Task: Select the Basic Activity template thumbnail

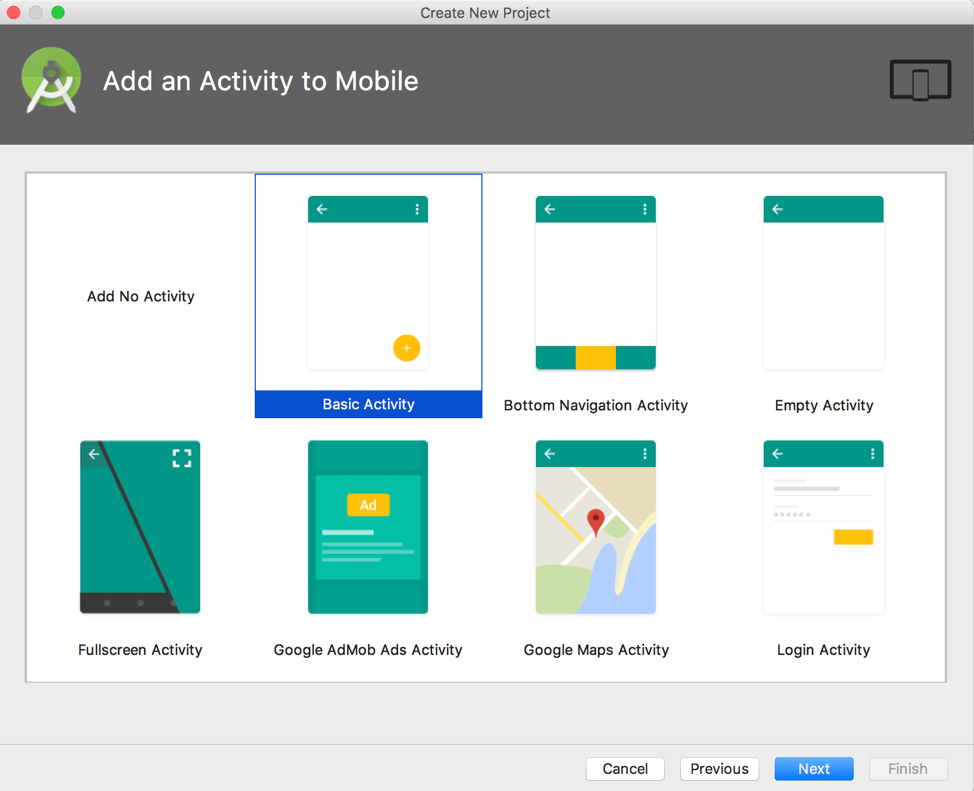Action: [x=368, y=283]
